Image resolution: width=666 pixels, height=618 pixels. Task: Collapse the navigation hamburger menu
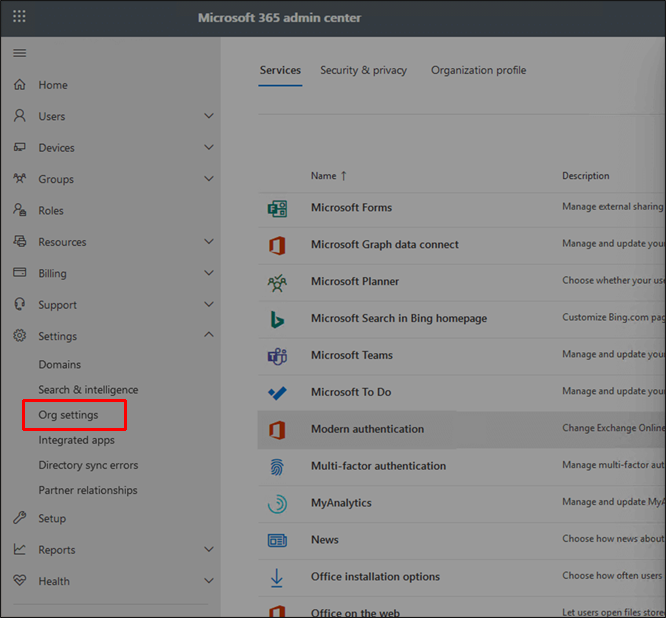(20, 53)
